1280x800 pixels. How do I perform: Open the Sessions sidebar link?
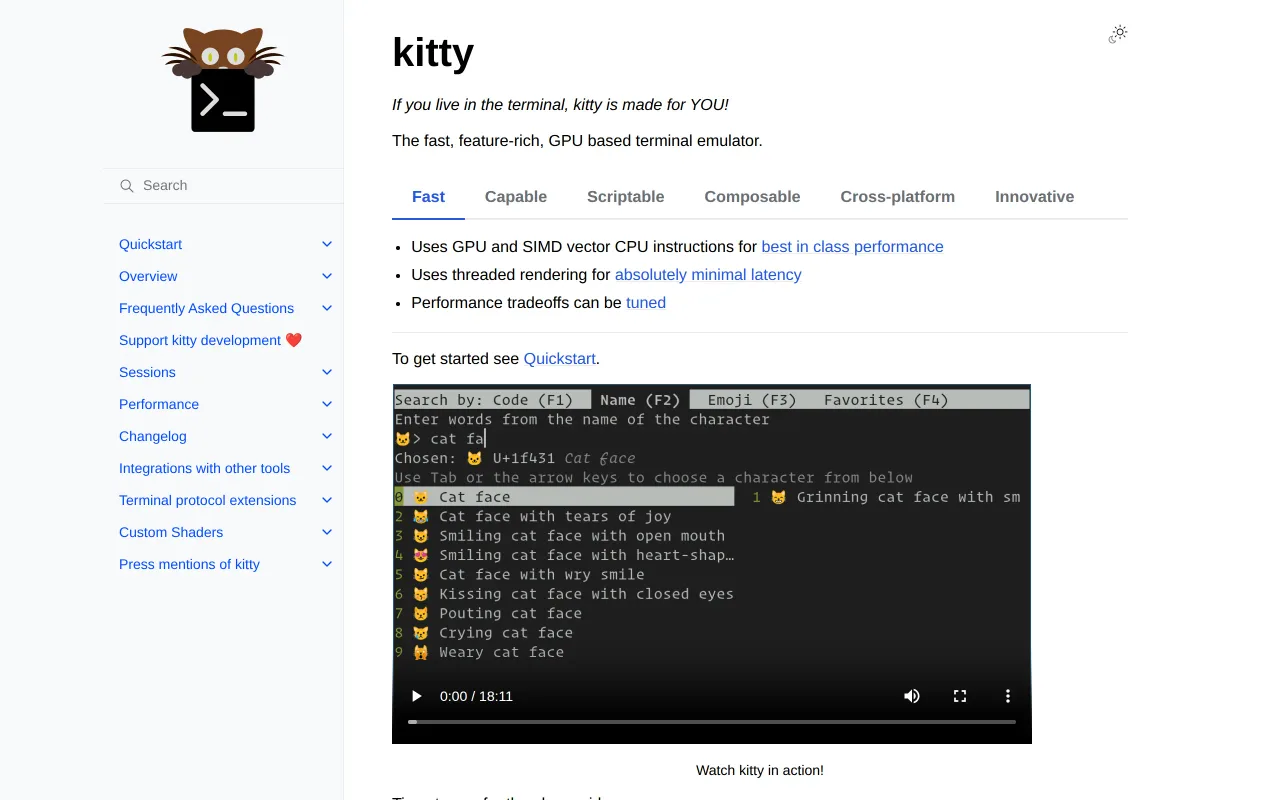tap(147, 372)
